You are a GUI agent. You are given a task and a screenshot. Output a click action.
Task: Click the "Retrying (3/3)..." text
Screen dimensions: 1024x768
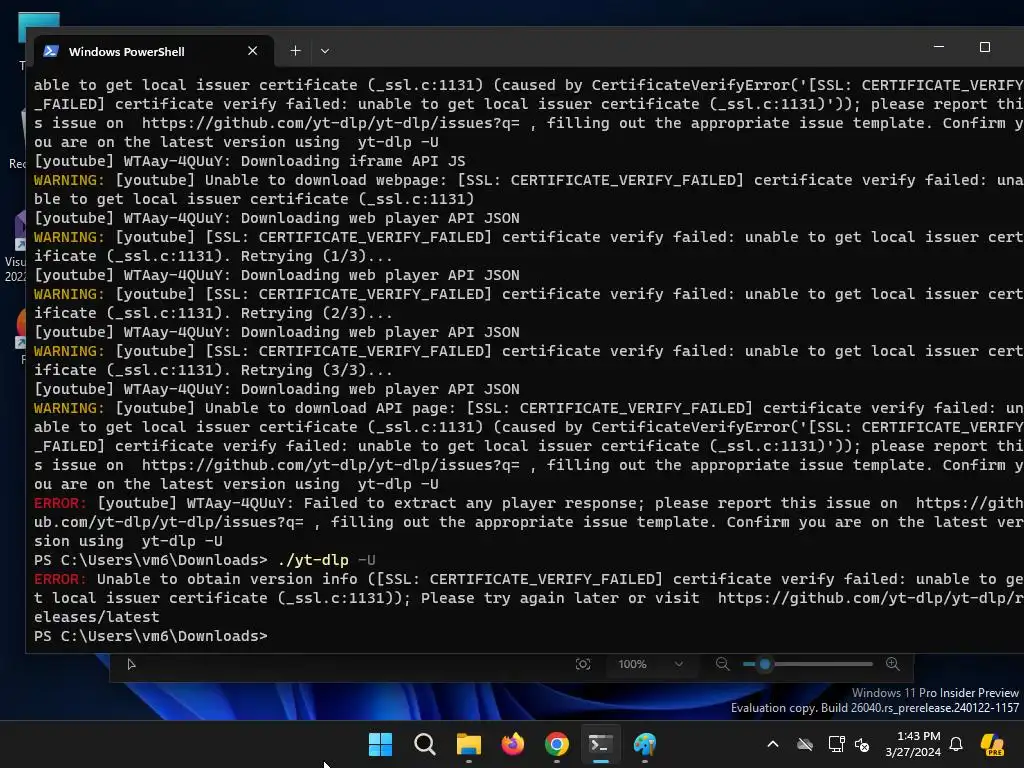coord(316,370)
